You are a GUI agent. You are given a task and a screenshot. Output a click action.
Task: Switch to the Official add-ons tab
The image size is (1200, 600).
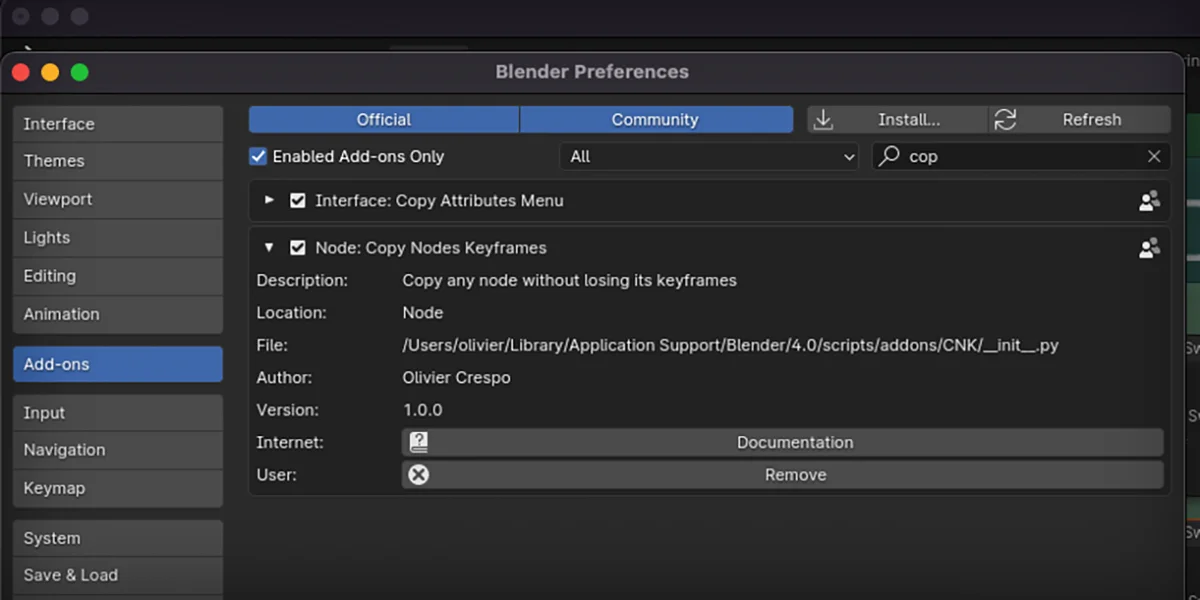384,119
